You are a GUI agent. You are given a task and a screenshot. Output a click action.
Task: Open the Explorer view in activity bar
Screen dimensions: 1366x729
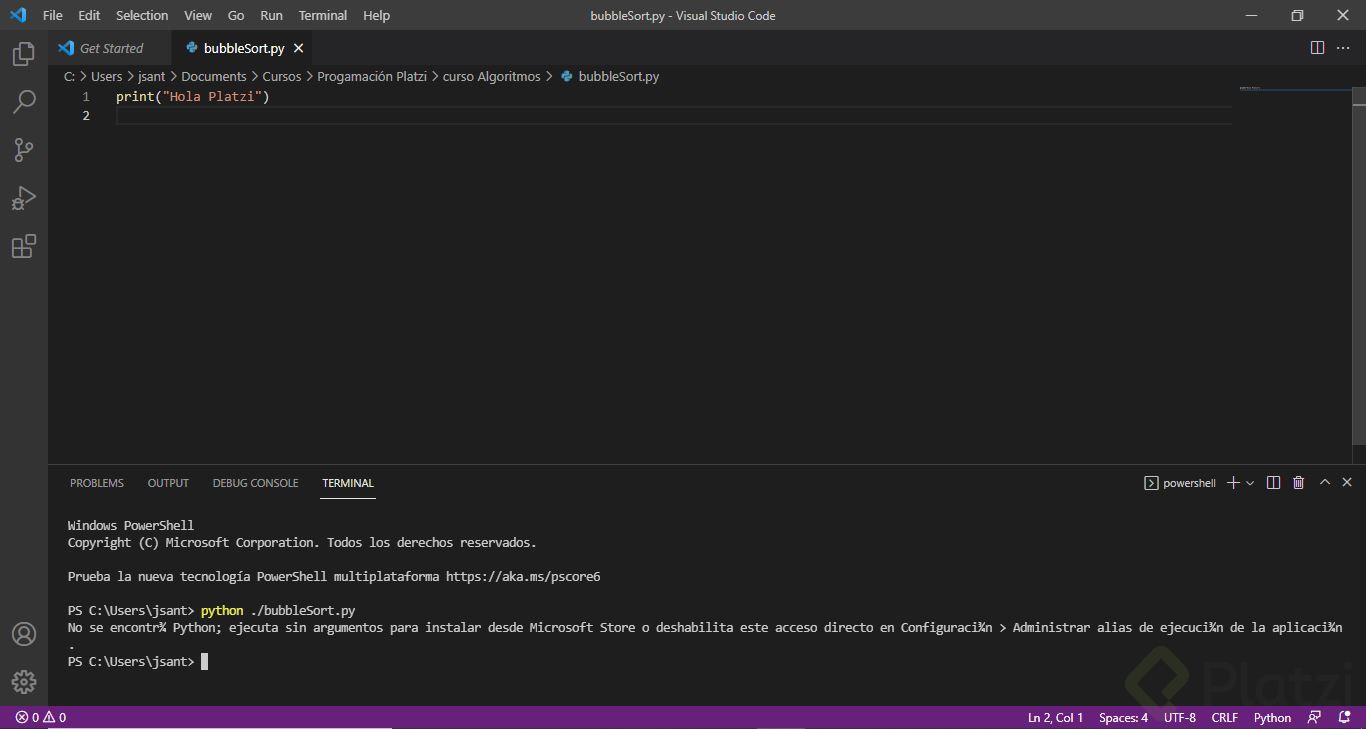pos(24,54)
